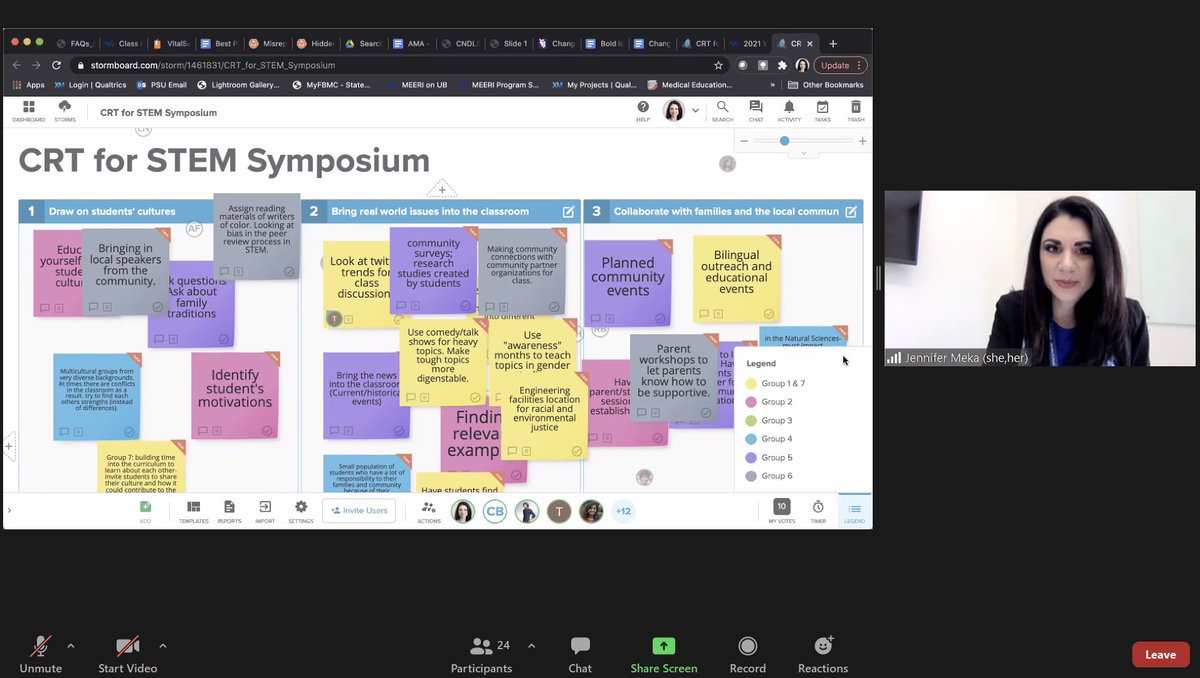Click the Zoom Share Screen icon
Viewport: 1200px width, 678px height.
coord(664,646)
